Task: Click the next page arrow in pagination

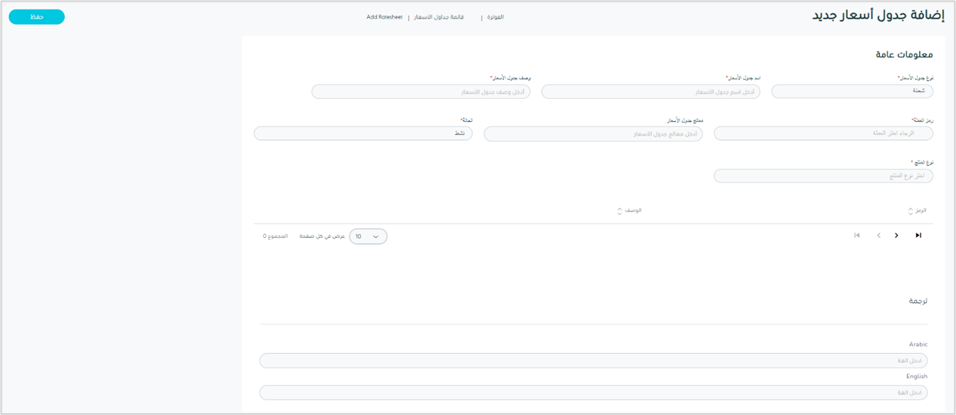Action: (x=896, y=236)
